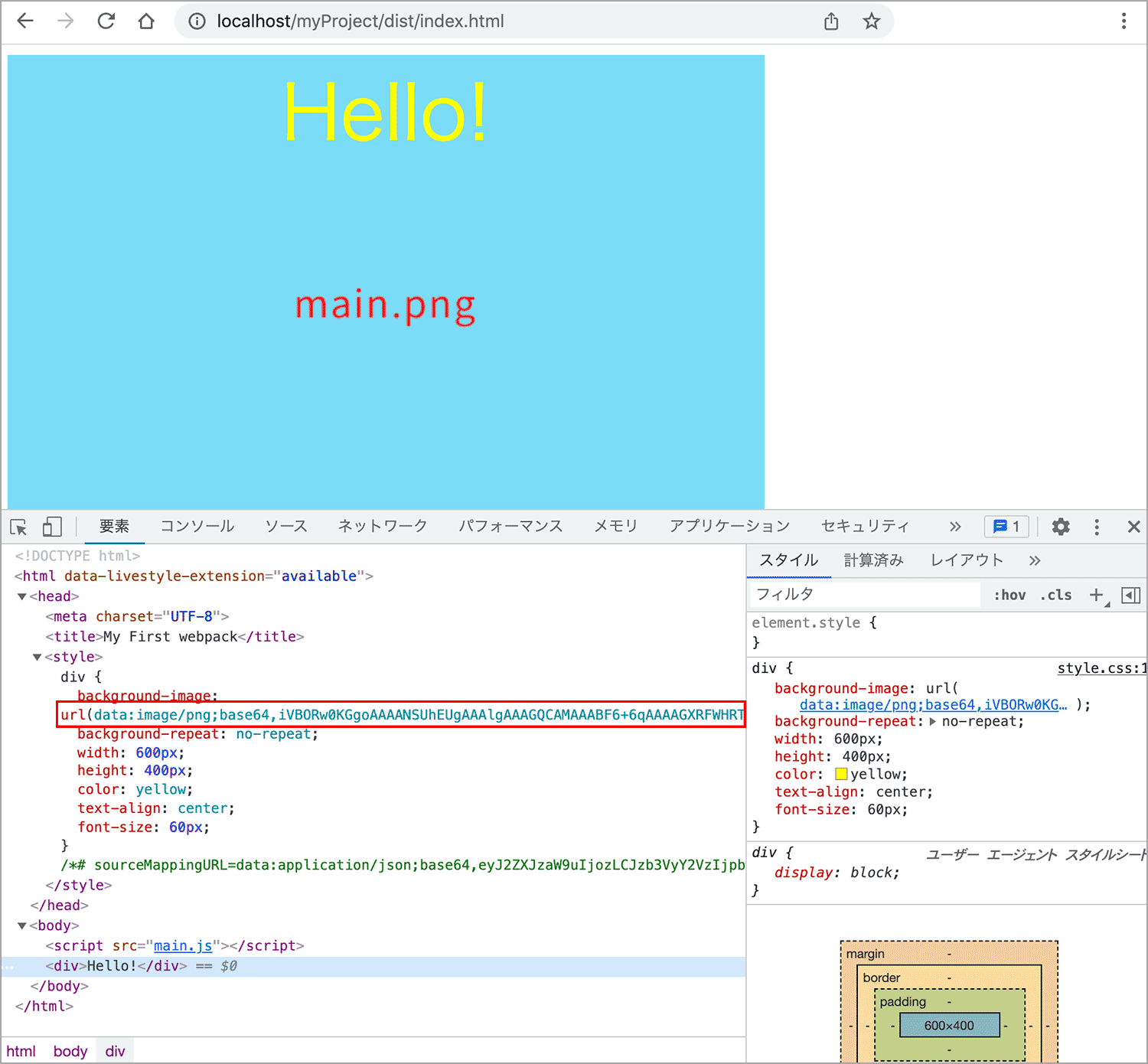Open the アプリケーション tab

tap(729, 527)
